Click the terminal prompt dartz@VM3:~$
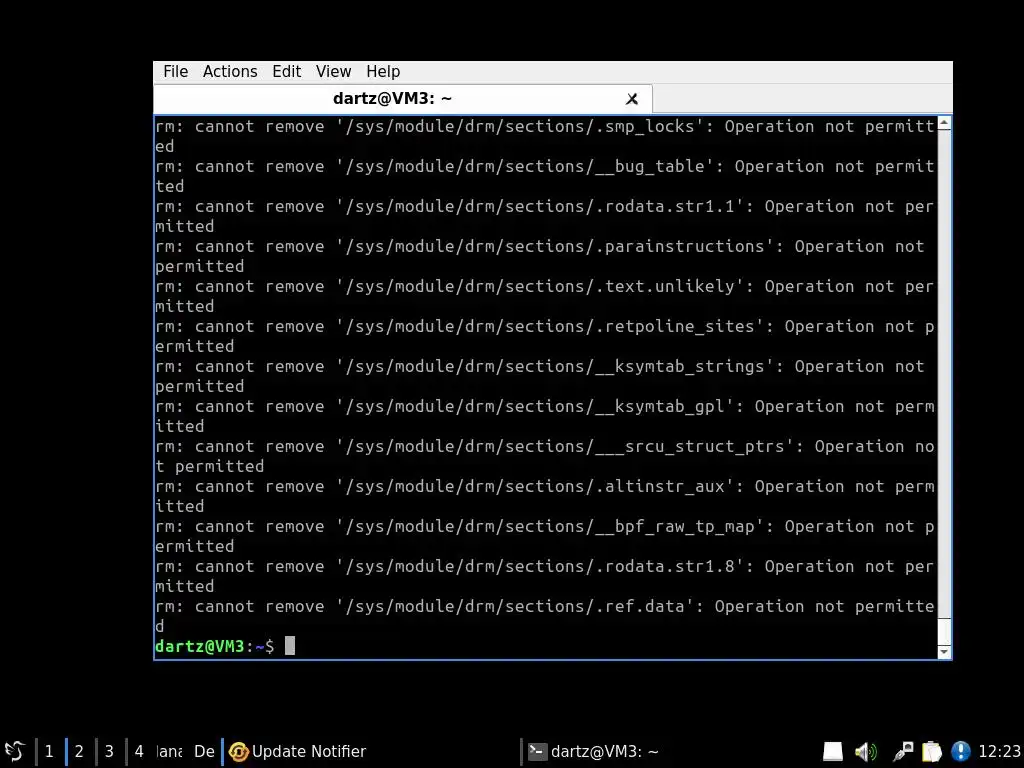This screenshot has width=1024, height=768. pos(214,646)
